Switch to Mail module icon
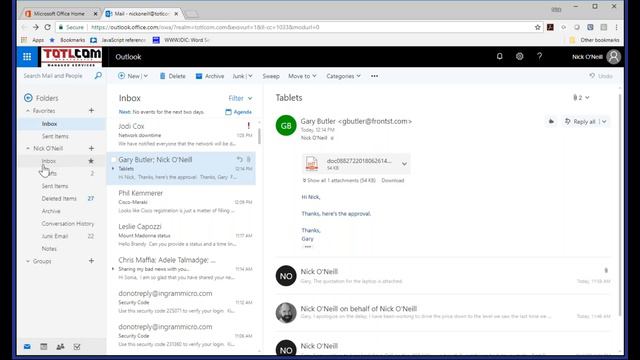 click(x=27, y=347)
